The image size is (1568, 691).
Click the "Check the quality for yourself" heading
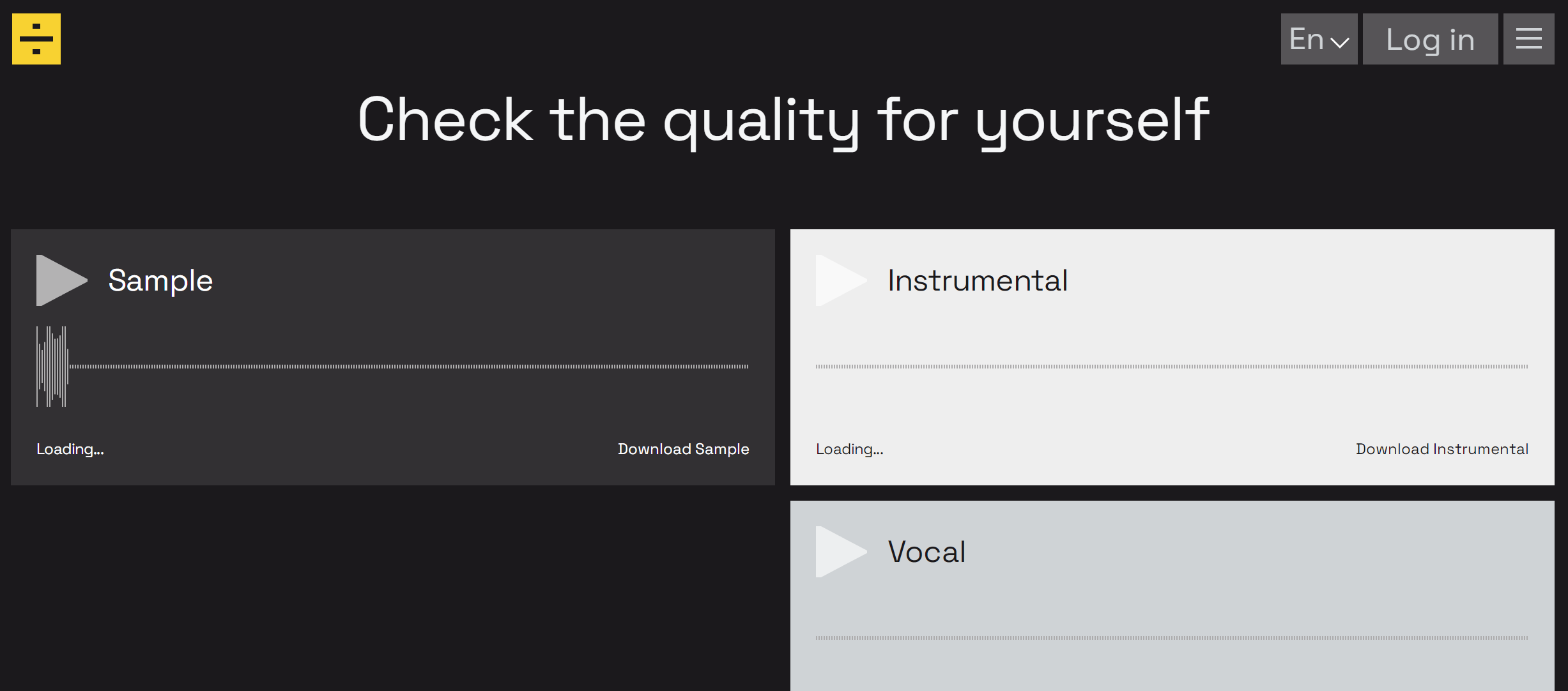click(783, 120)
